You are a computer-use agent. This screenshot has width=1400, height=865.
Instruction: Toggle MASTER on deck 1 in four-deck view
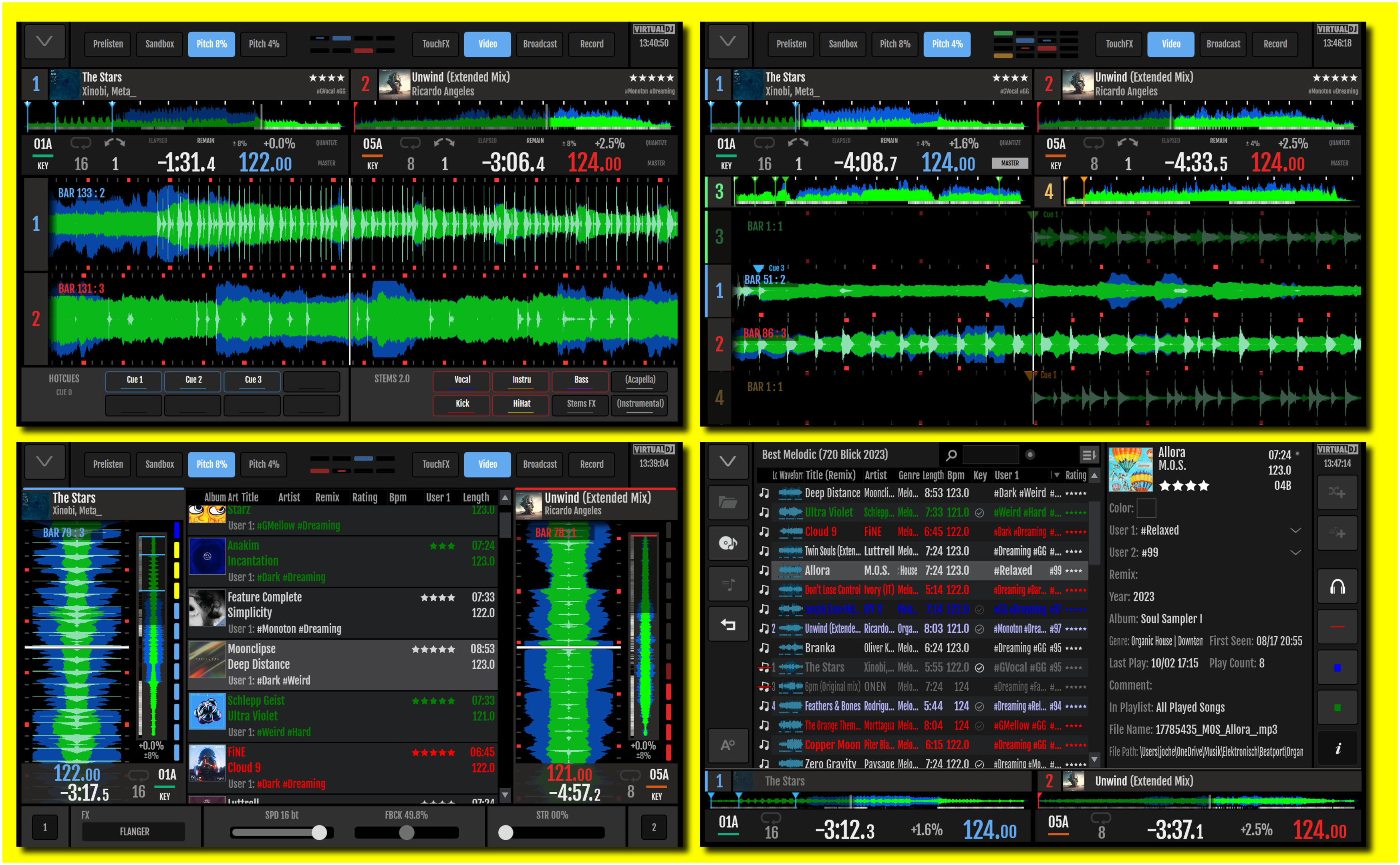pyautogui.click(x=1009, y=163)
